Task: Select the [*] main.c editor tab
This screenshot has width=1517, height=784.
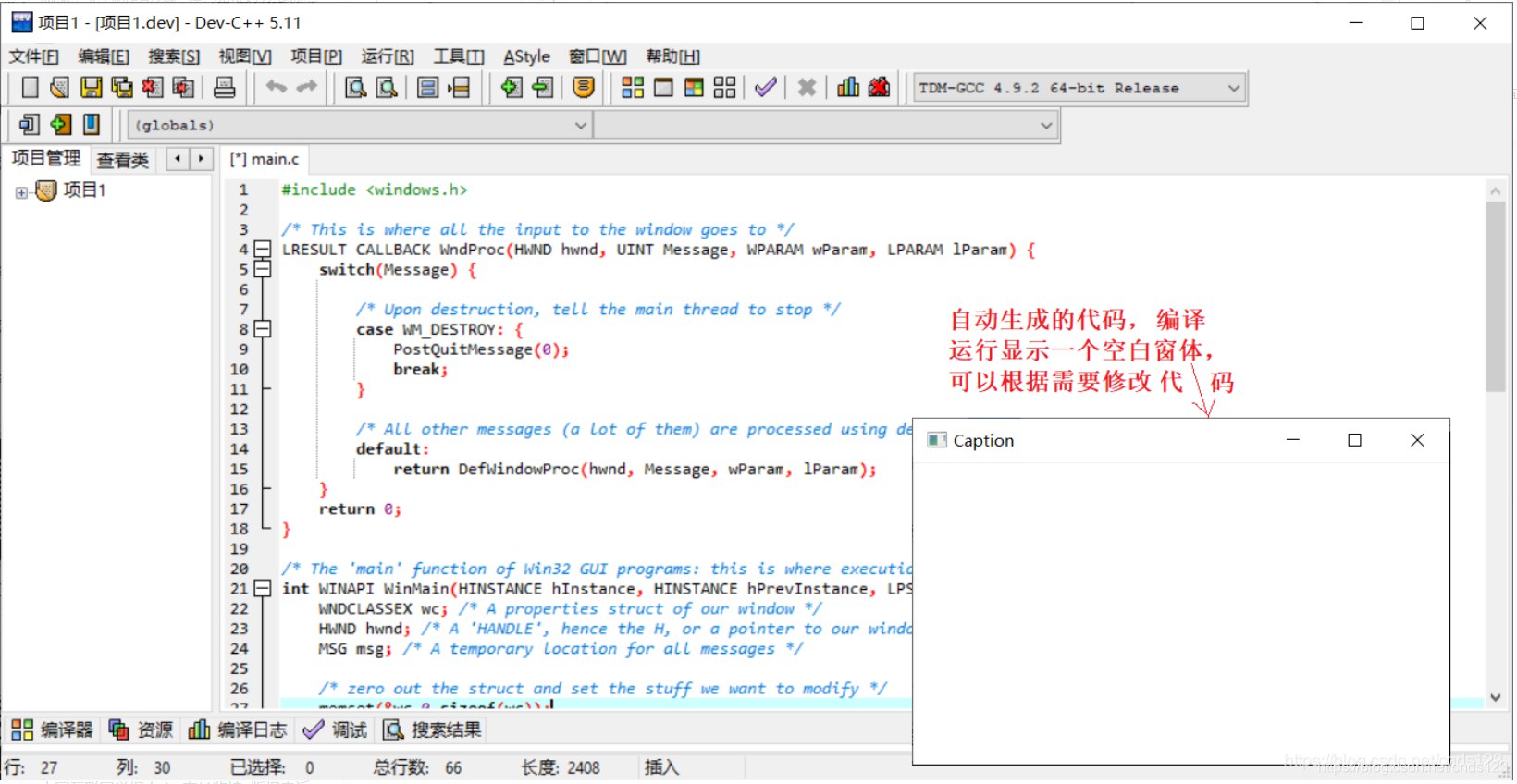Action: tap(265, 159)
